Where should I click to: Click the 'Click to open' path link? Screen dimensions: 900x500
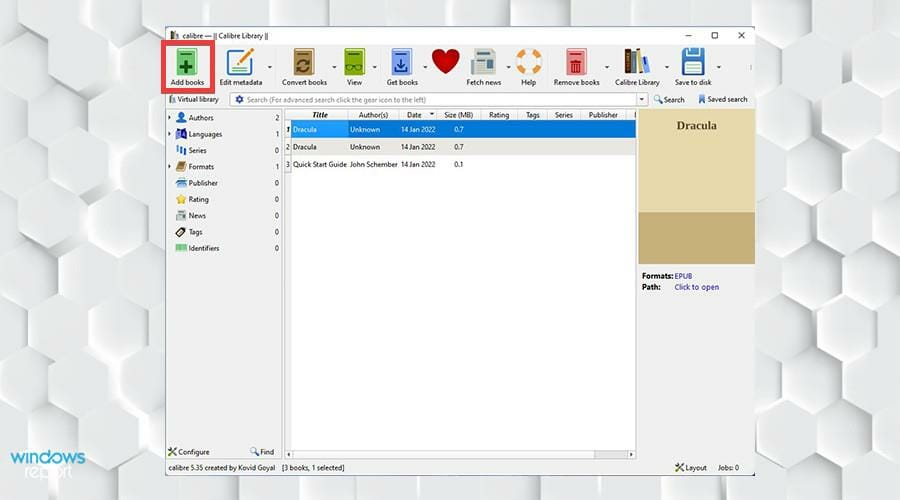[x=696, y=287]
